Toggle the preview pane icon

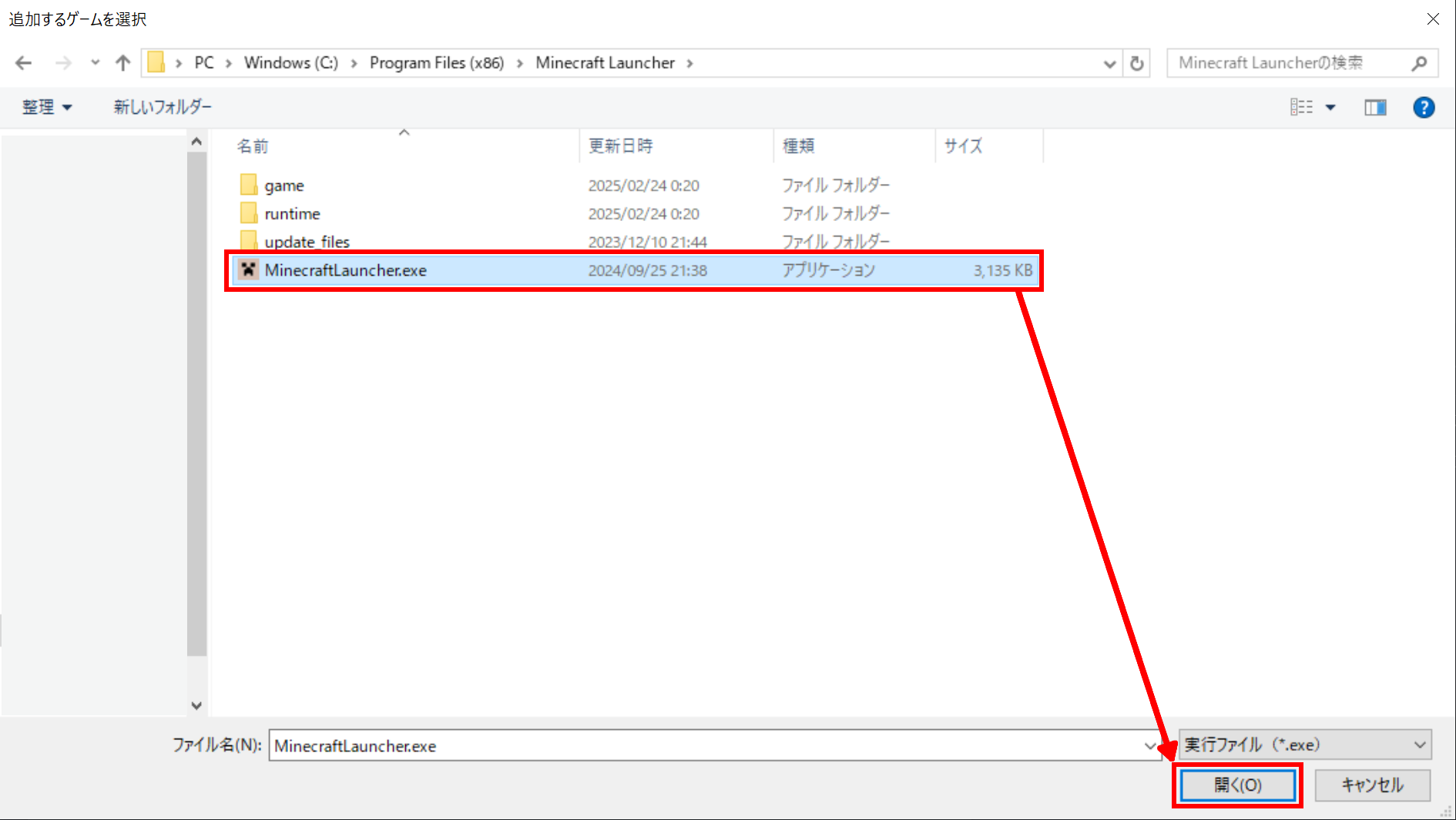tap(1375, 108)
